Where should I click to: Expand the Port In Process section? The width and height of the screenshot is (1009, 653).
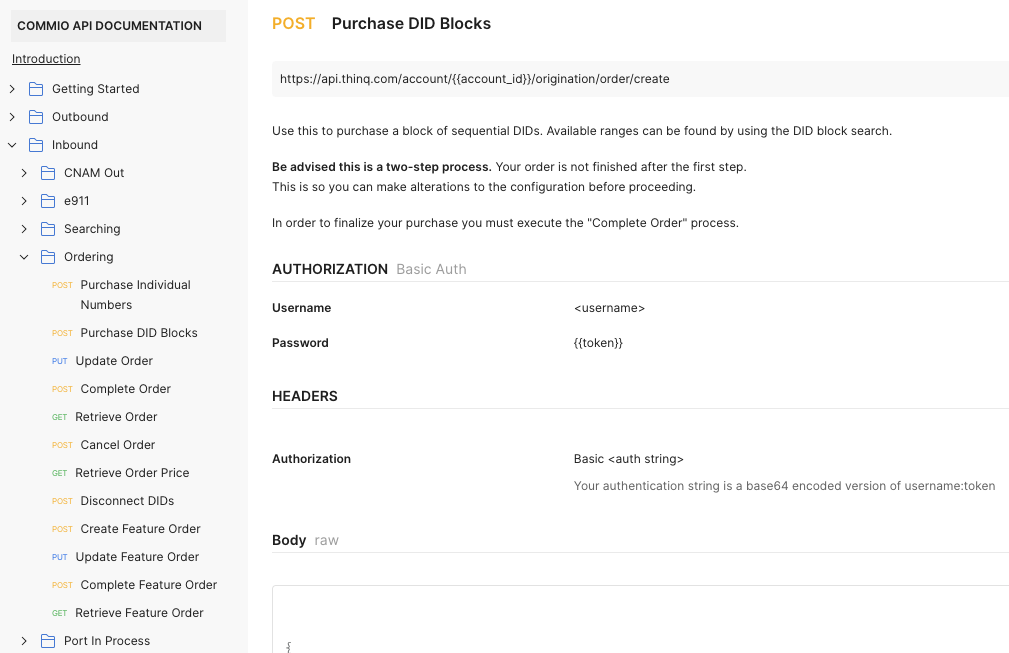click(23, 640)
